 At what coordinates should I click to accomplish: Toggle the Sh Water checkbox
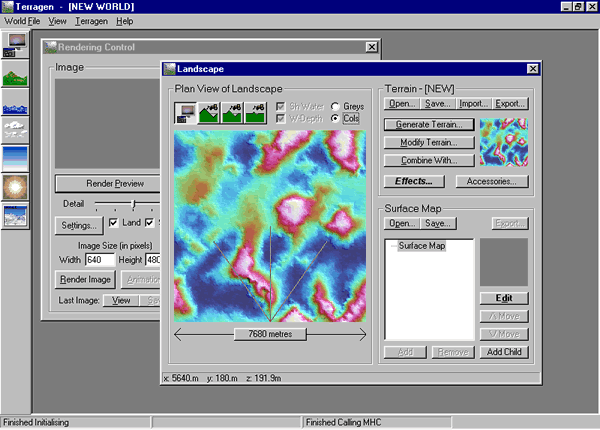280,106
